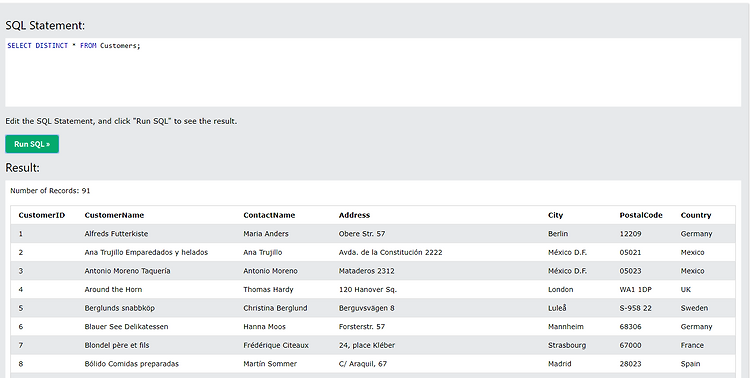Click the Run SQL button
Image resolution: width=750 pixels, height=378 pixels.
(x=32, y=144)
